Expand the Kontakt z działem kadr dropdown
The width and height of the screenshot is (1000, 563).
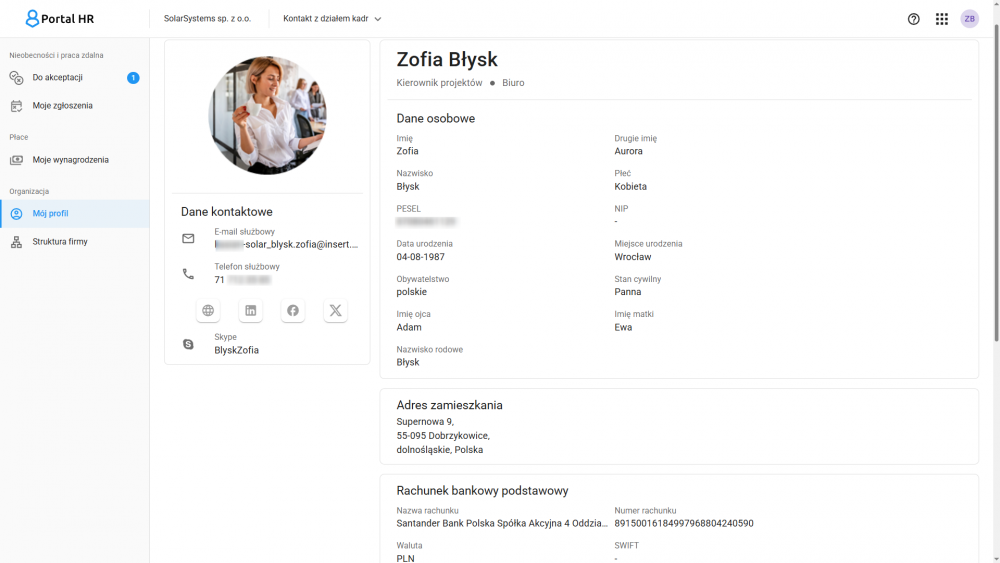[332, 19]
